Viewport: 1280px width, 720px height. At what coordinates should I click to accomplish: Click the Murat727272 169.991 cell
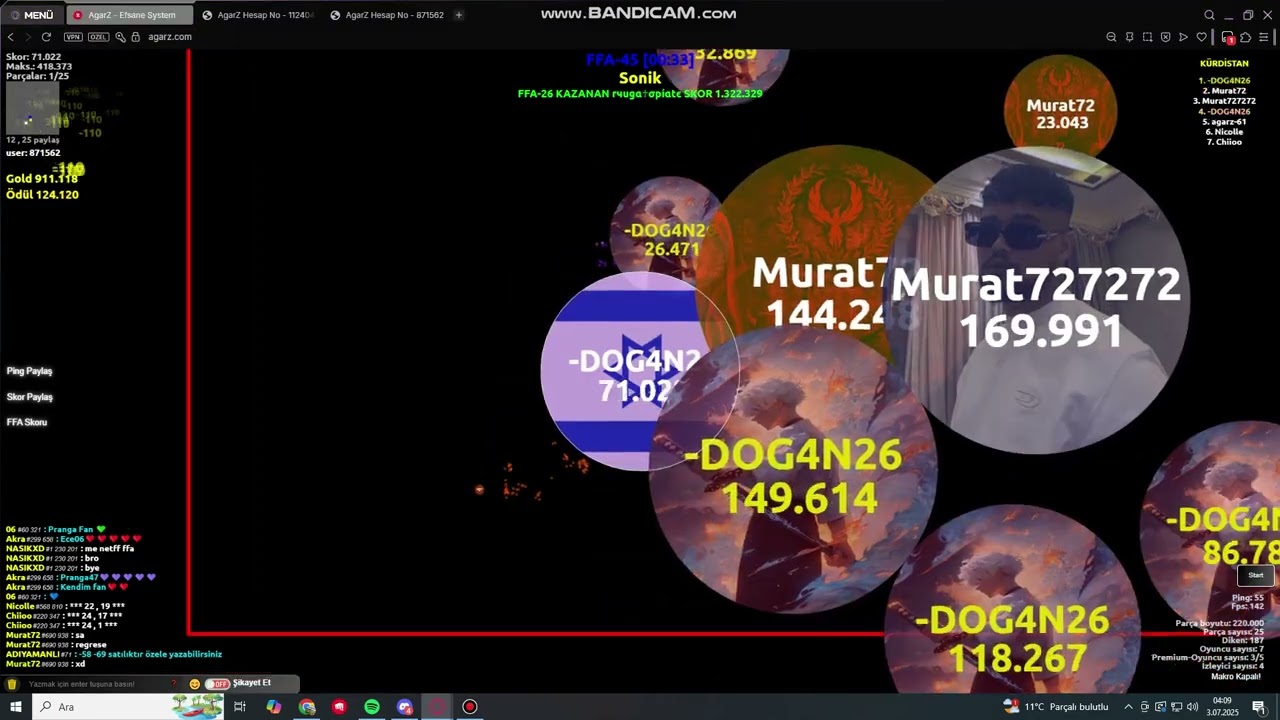coord(1037,300)
